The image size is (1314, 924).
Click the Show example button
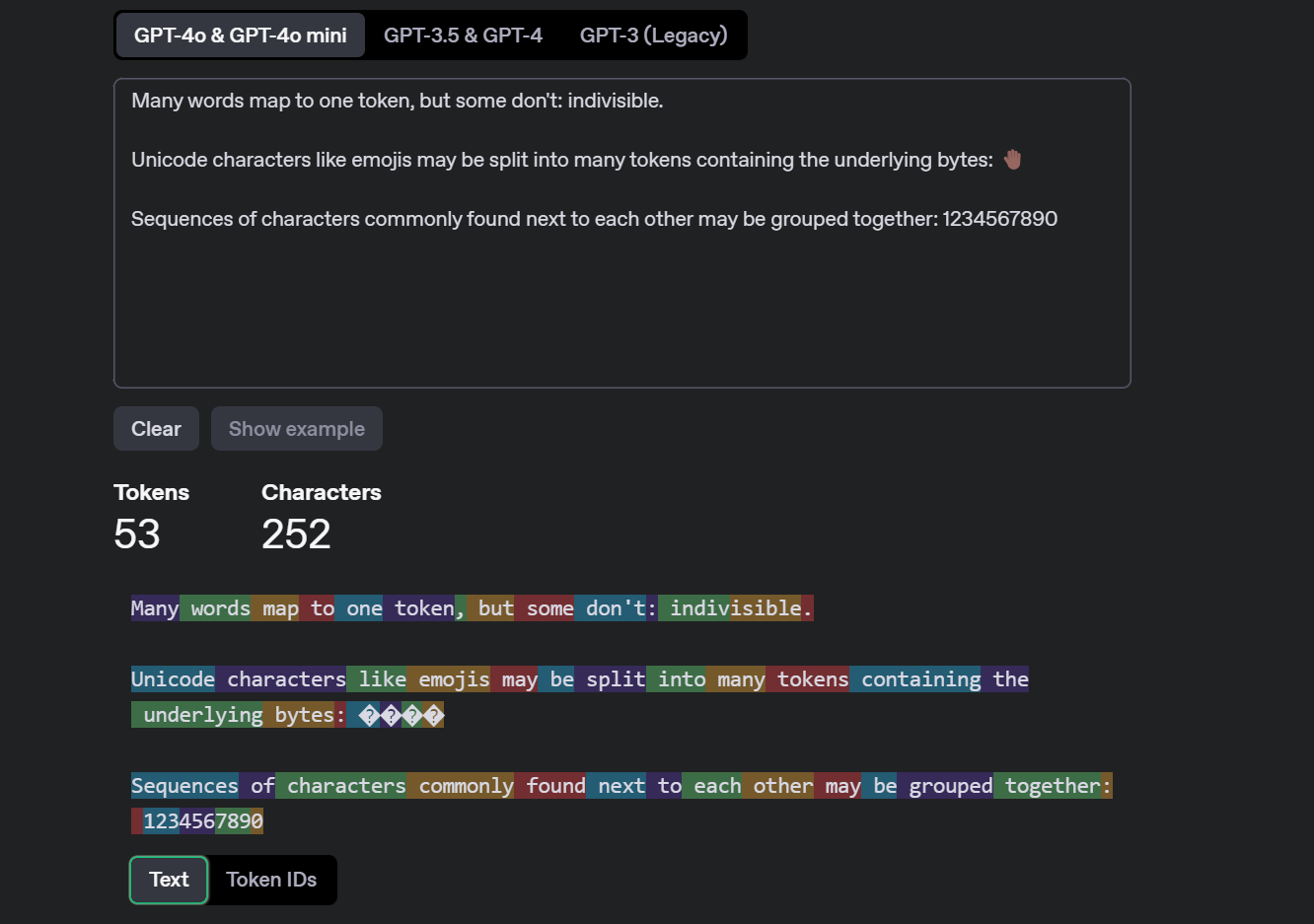(297, 429)
